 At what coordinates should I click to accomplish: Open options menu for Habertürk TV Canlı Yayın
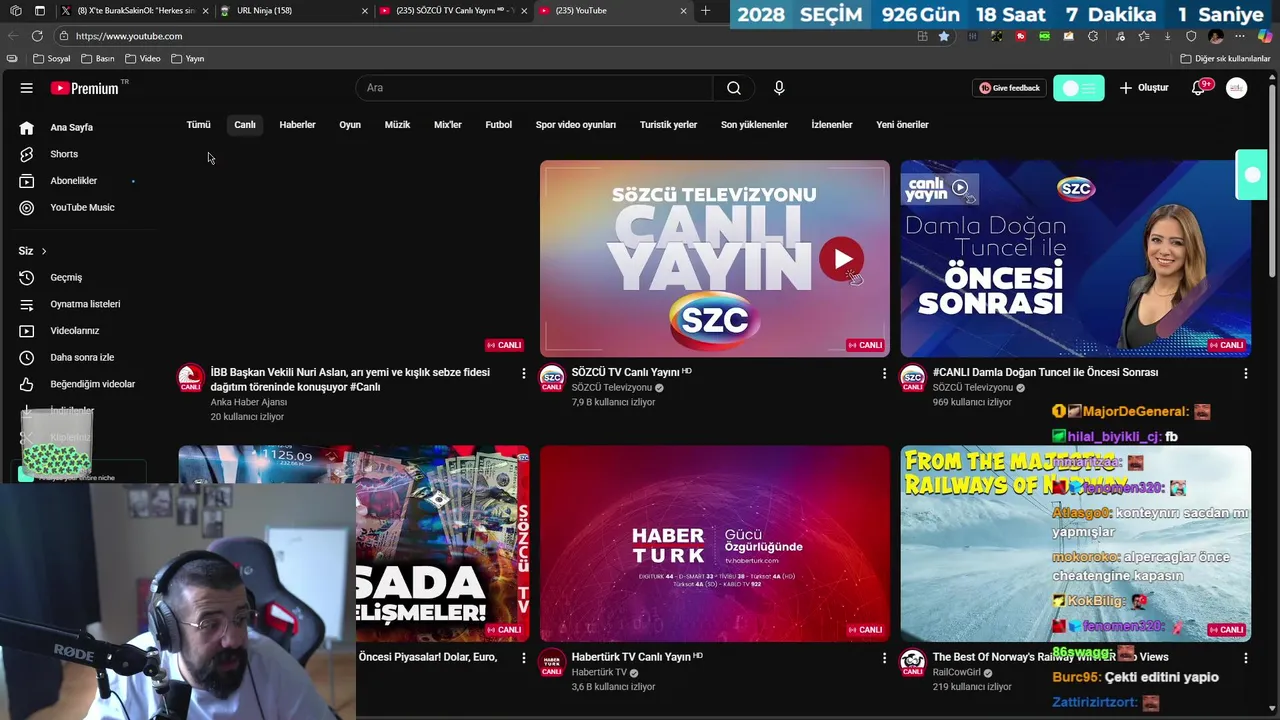click(x=884, y=658)
